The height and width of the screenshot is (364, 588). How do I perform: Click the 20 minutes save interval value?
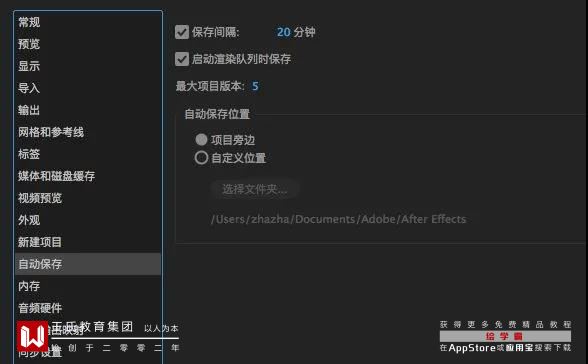point(284,32)
